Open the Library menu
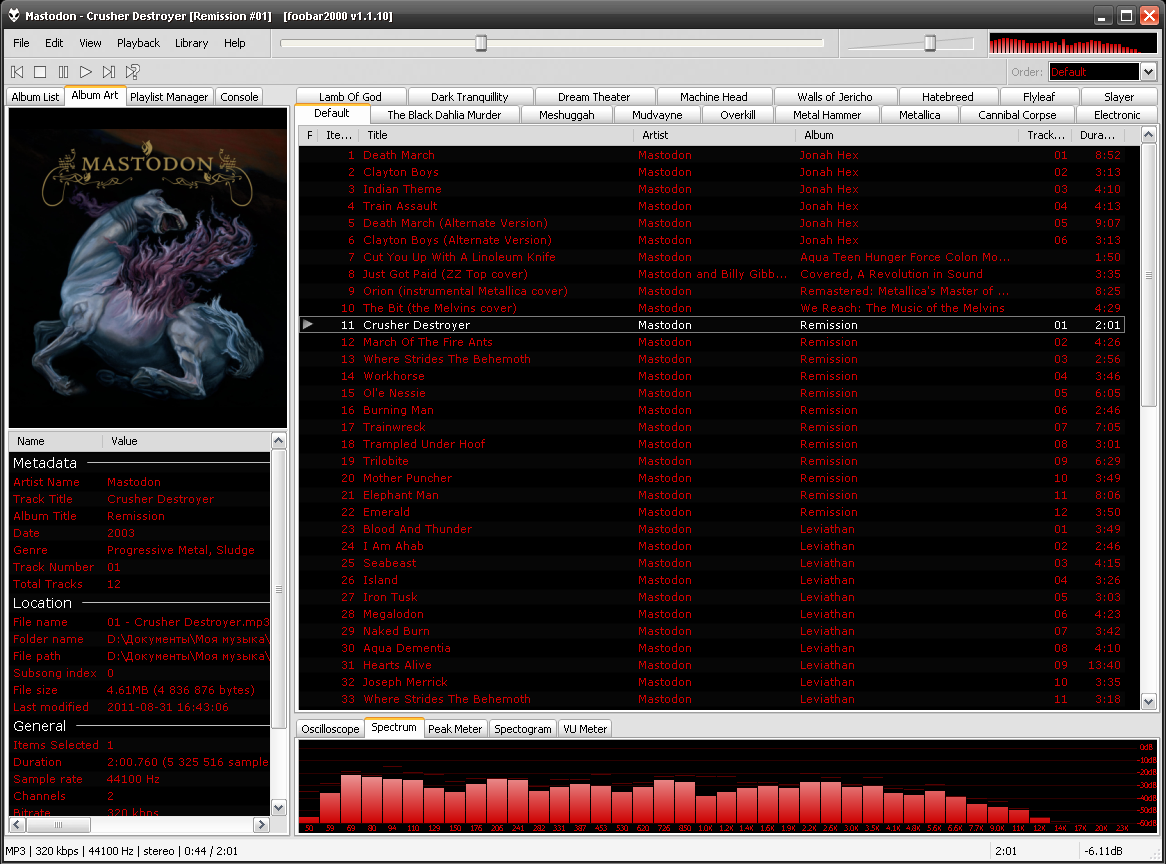 [191, 43]
